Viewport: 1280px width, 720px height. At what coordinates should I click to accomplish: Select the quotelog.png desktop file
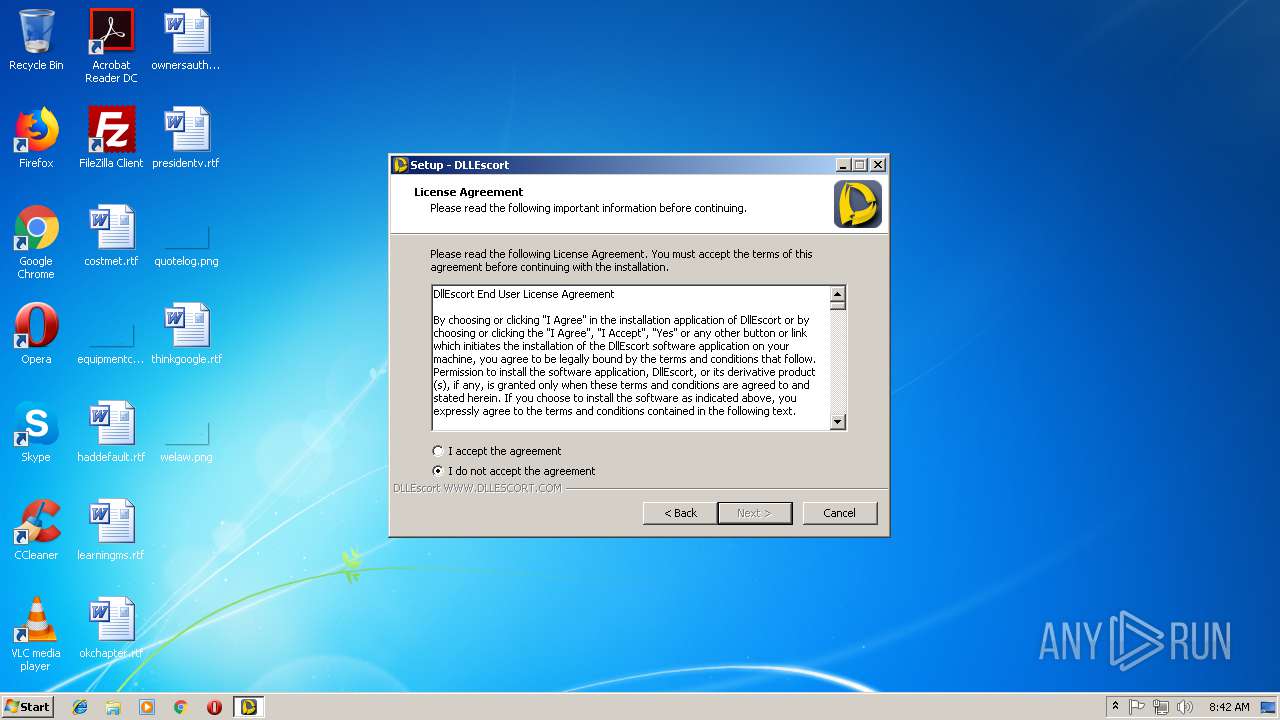pos(186,246)
